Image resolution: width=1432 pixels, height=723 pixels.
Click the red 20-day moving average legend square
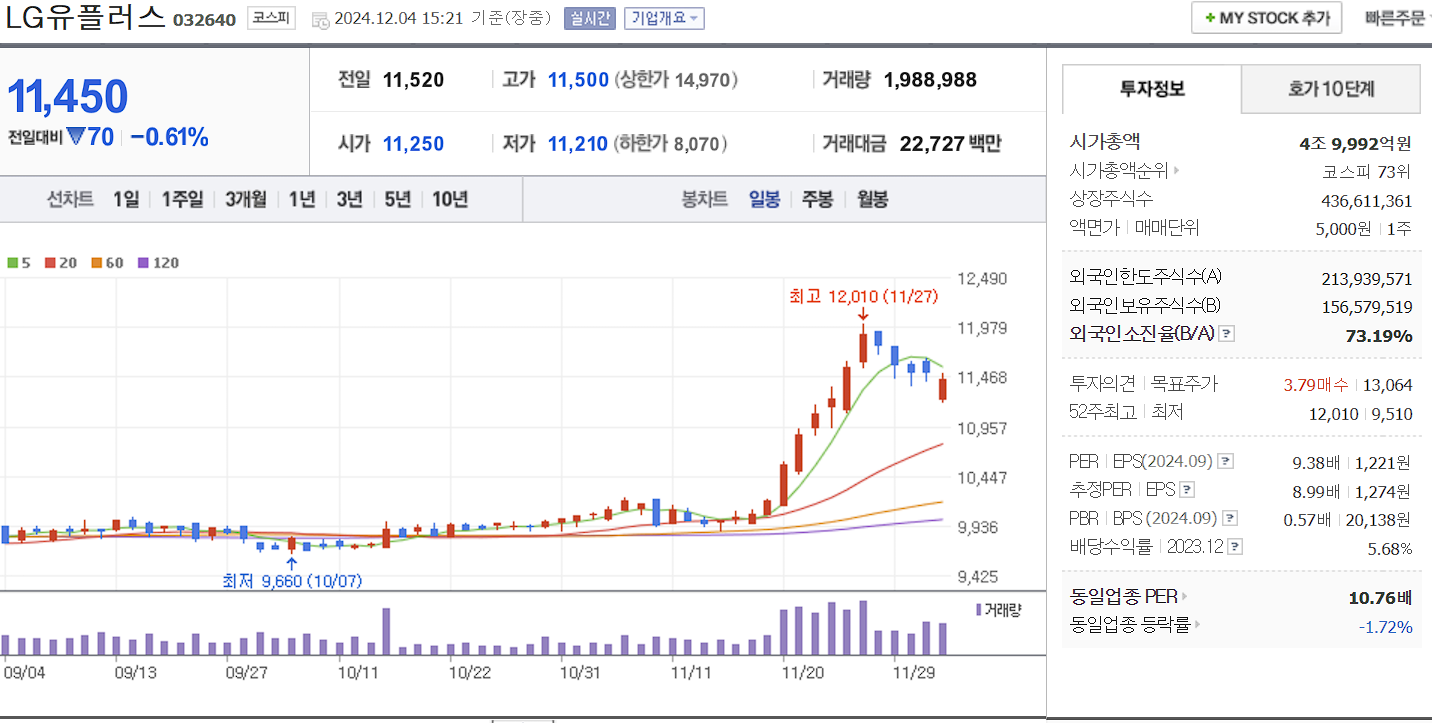coord(50,263)
